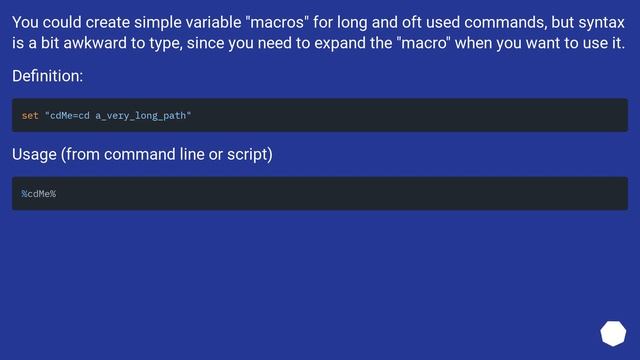The image size is (640, 360).
Task: Click the %cdMe% usage code text
Action: (39, 194)
